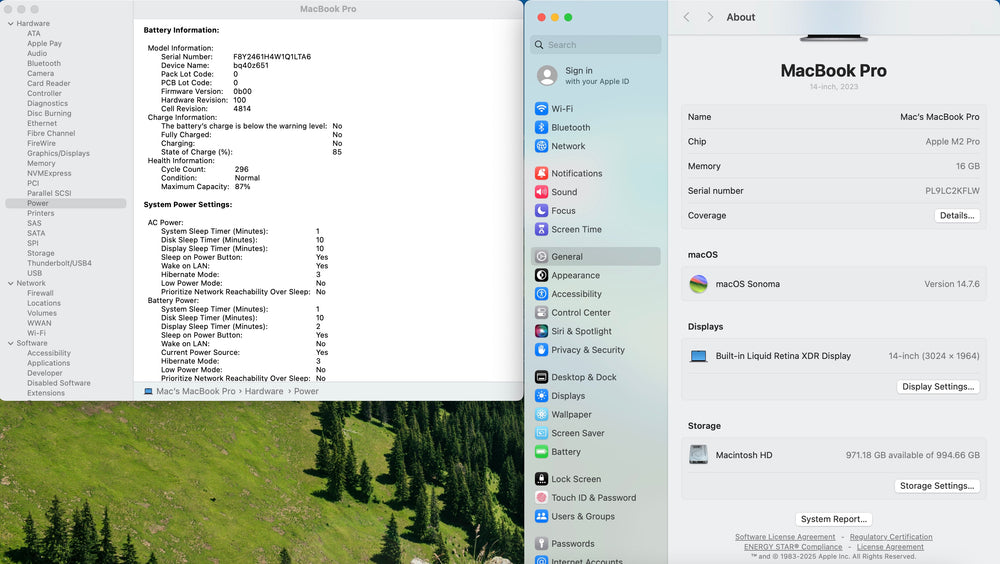The width and height of the screenshot is (1000, 564).
Task: Open Touch ID & Password fingerprint icon
Action: click(x=541, y=498)
